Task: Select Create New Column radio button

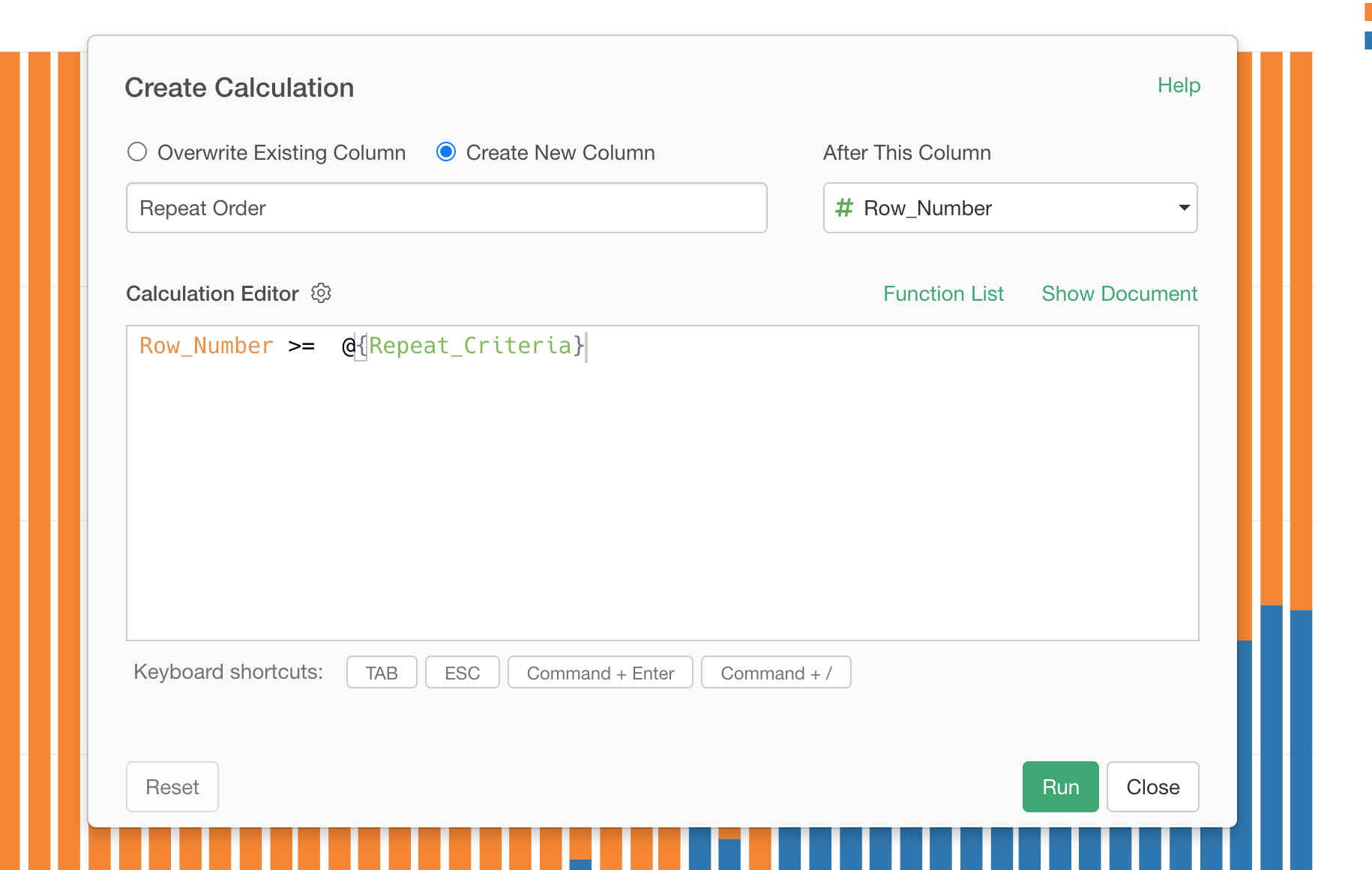Action: (446, 152)
